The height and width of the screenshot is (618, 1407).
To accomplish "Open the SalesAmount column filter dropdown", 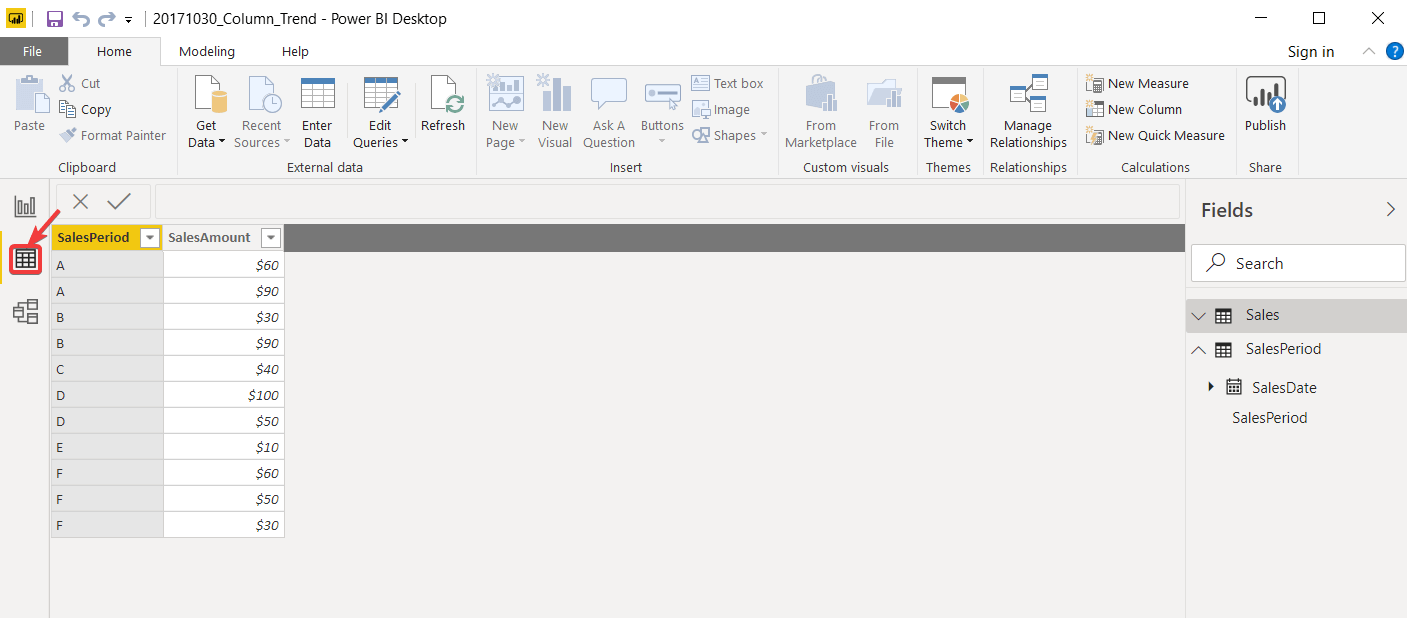I will pos(270,238).
